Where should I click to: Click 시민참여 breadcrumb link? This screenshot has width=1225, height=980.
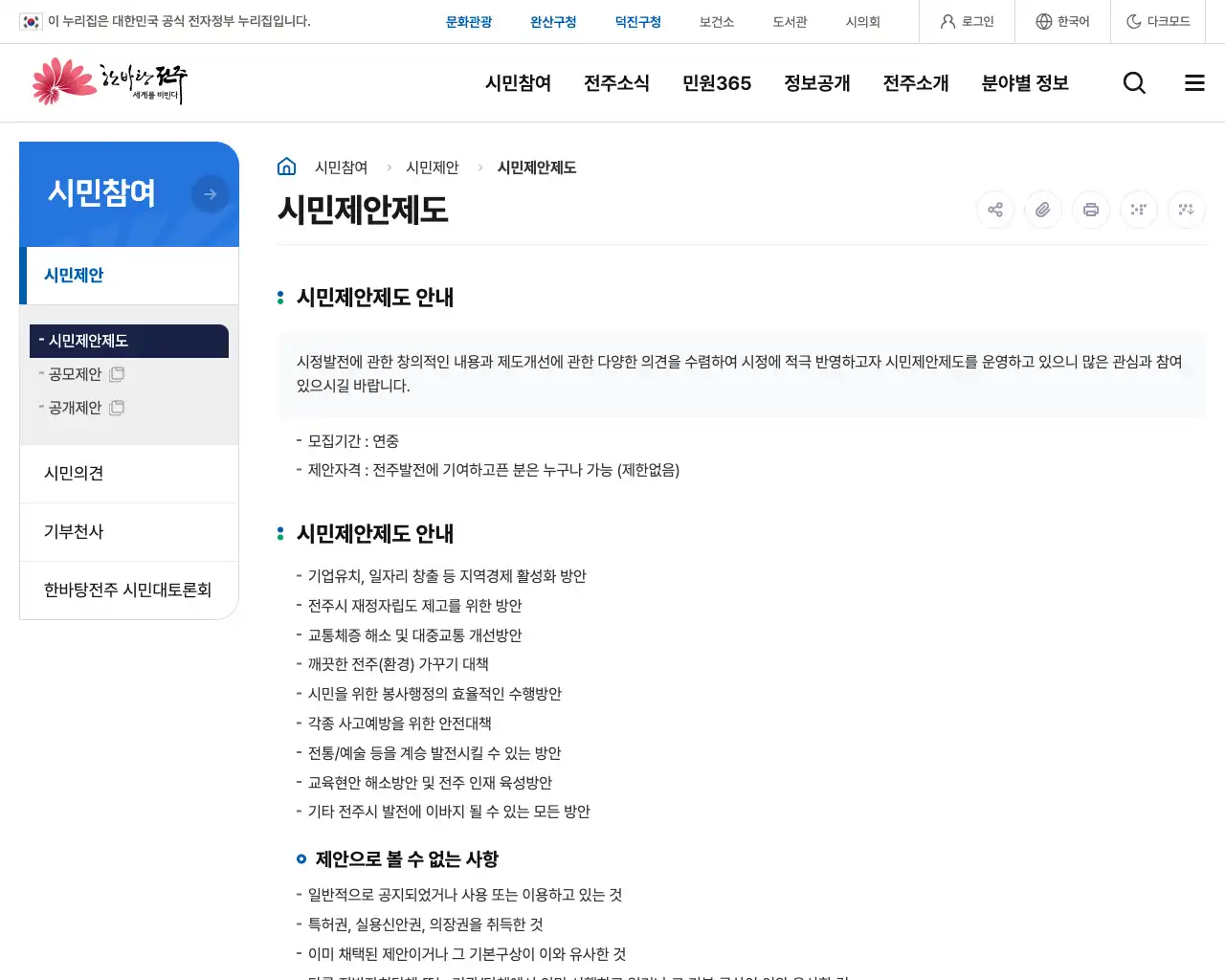click(341, 167)
